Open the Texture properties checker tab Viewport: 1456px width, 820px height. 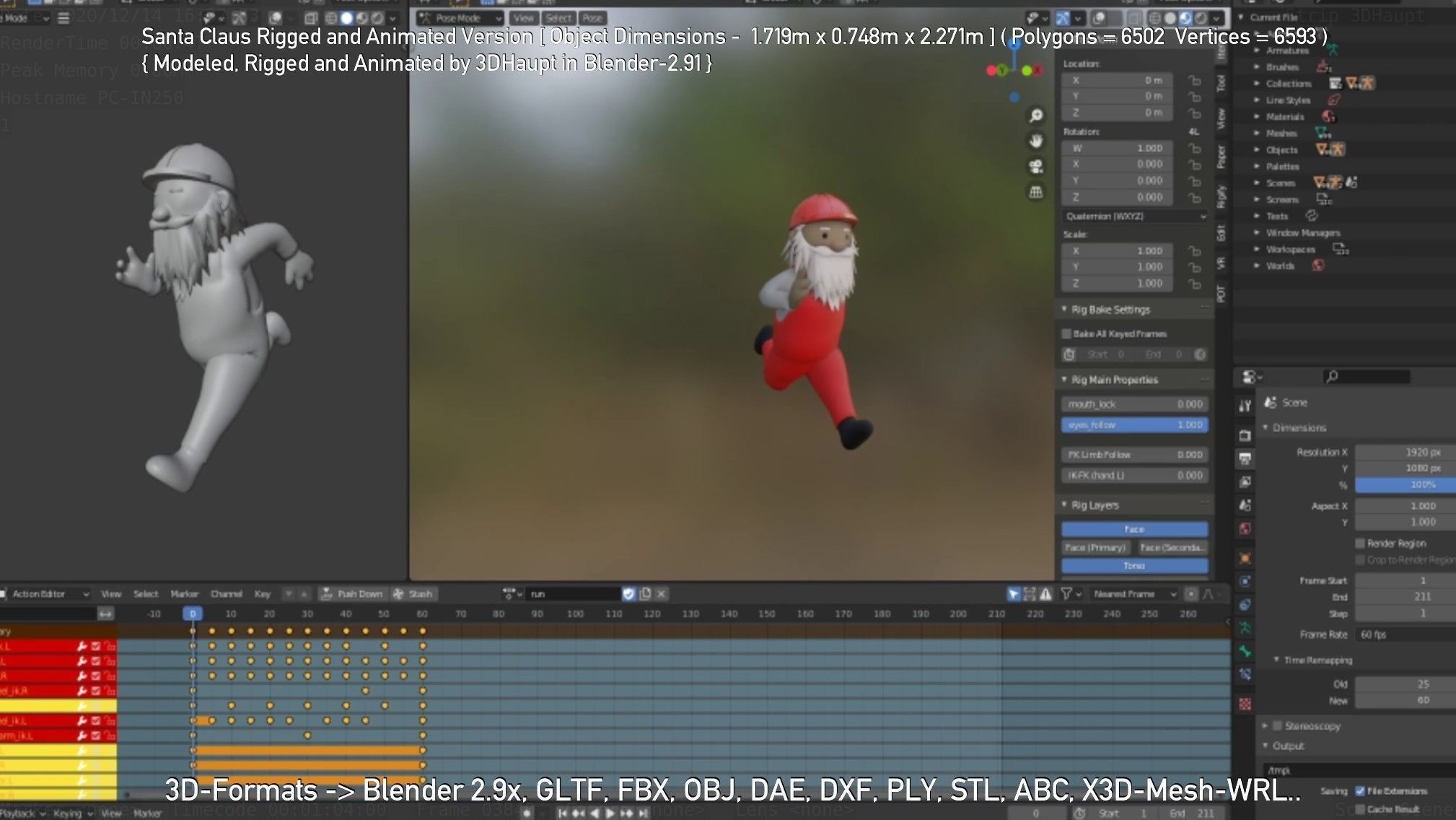tap(1245, 704)
